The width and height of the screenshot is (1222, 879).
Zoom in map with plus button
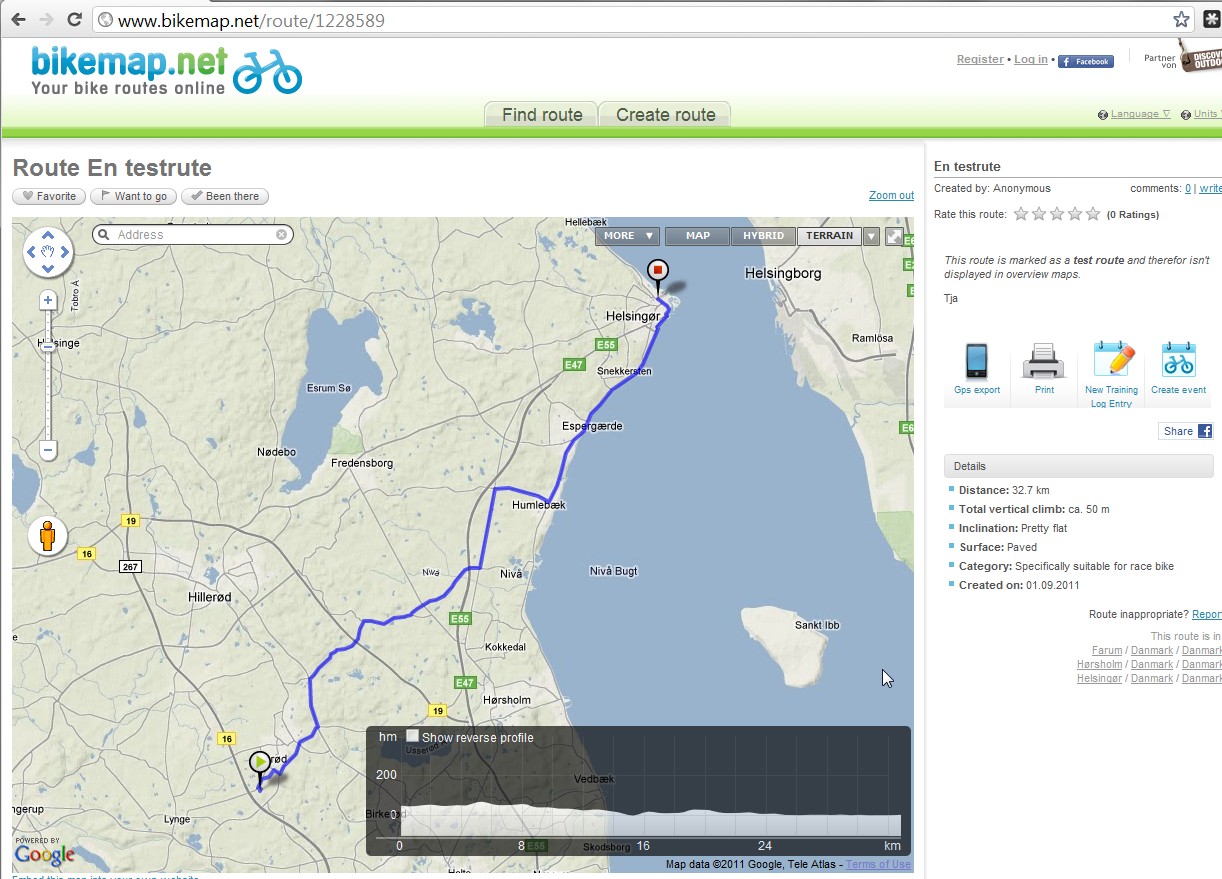pyautogui.click(x=48, y=300)
